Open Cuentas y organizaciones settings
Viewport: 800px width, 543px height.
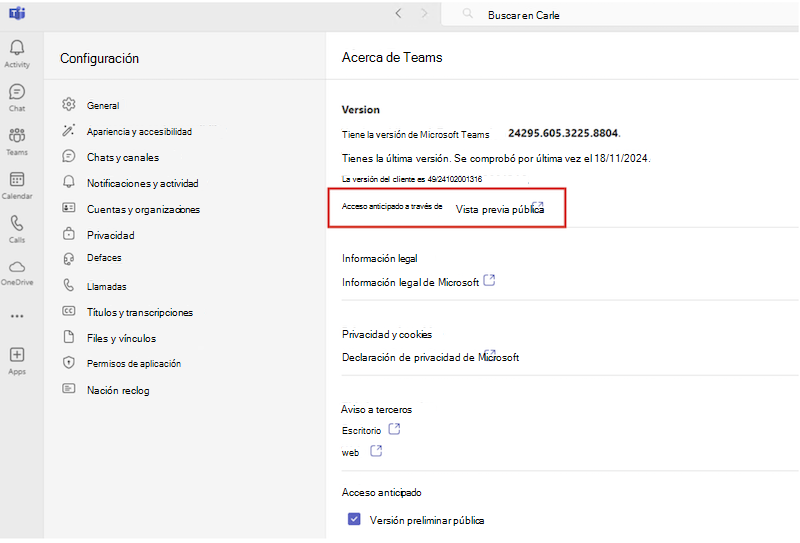[143, 209]
